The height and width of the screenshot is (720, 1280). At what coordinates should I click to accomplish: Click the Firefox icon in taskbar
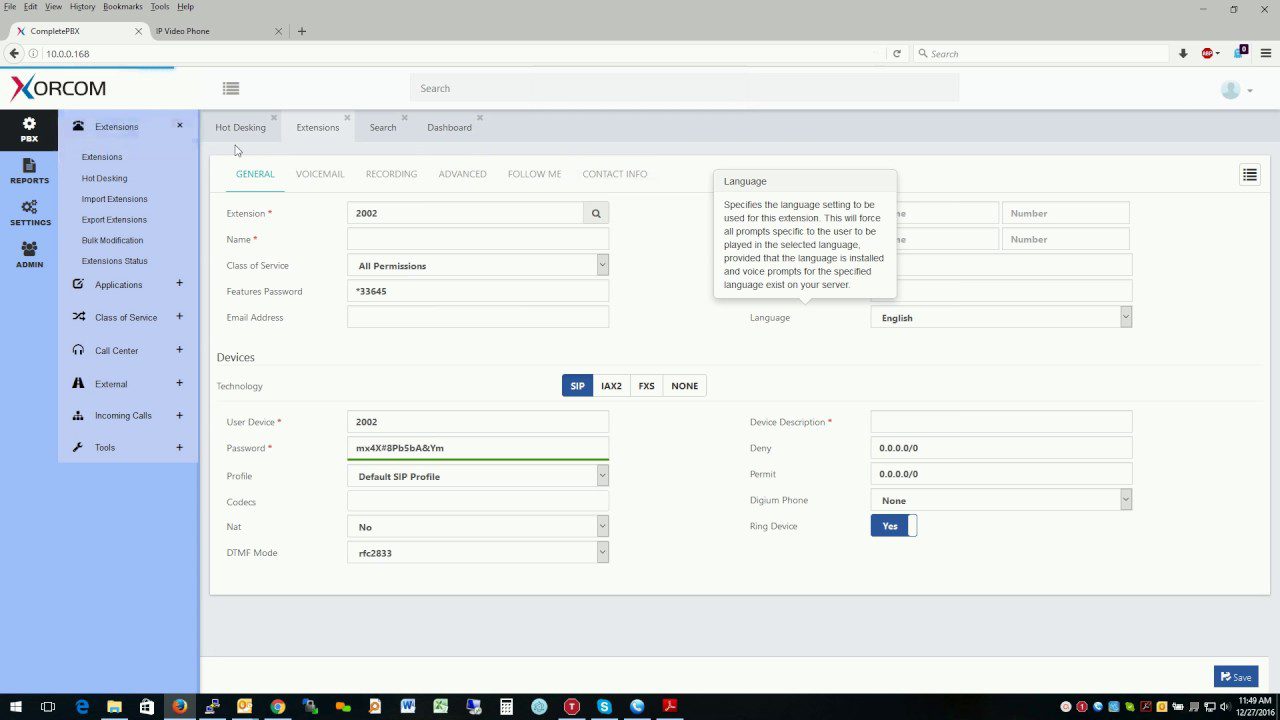tap(179, 706)
